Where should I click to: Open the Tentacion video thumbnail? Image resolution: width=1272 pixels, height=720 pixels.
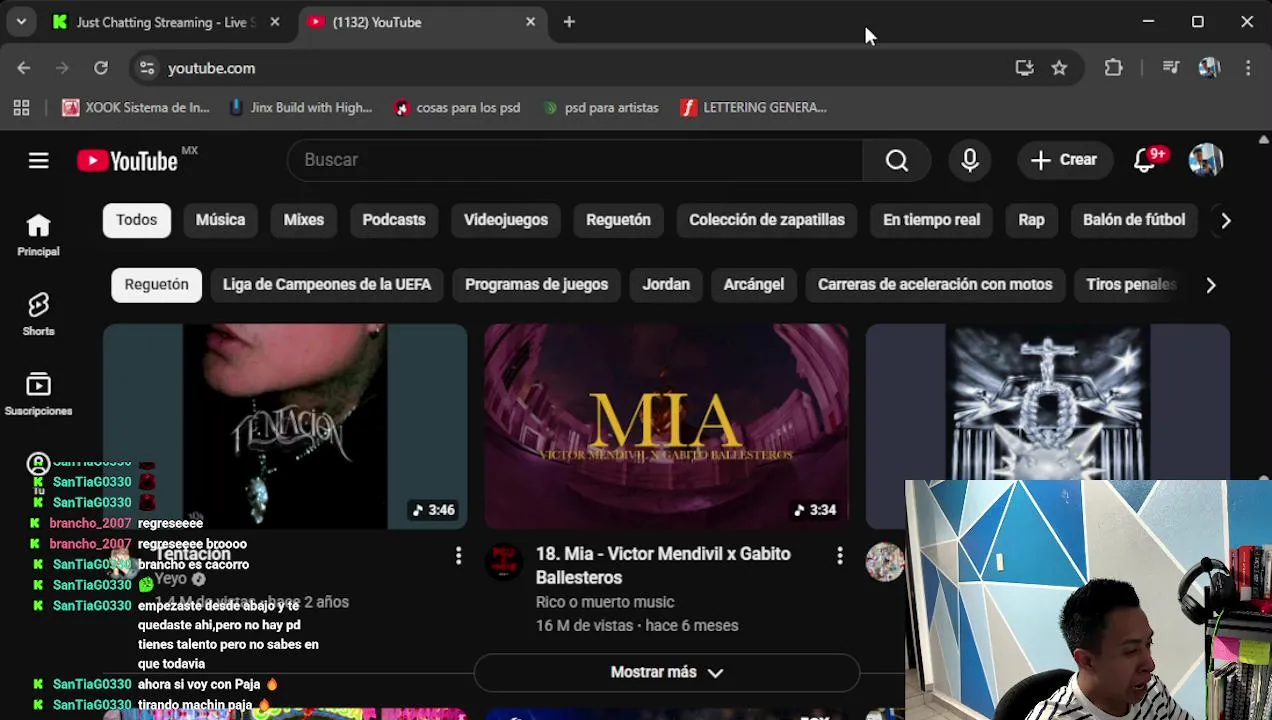(285, 426)
